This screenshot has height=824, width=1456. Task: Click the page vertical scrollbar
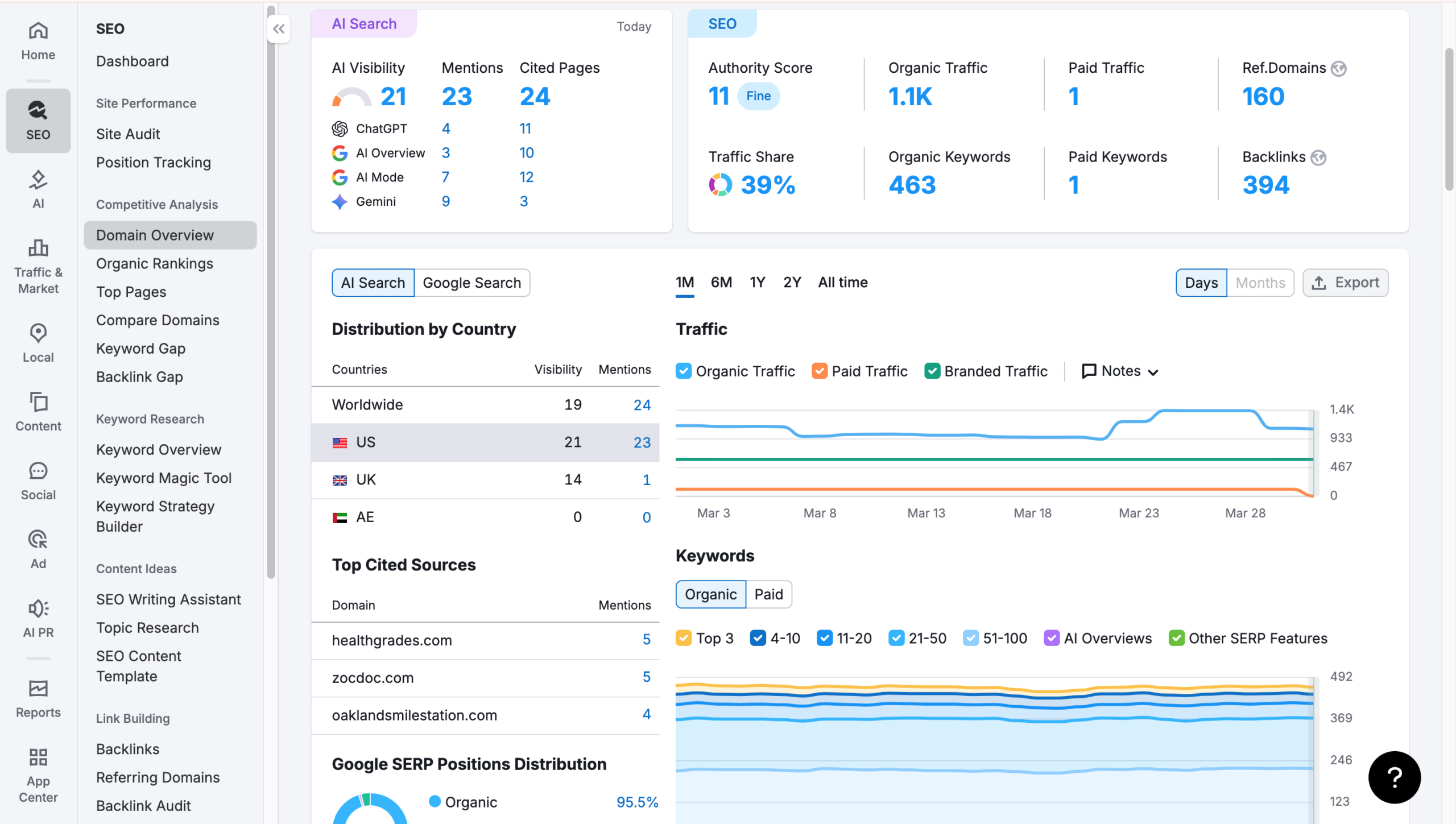click(x=1449, y=119)
